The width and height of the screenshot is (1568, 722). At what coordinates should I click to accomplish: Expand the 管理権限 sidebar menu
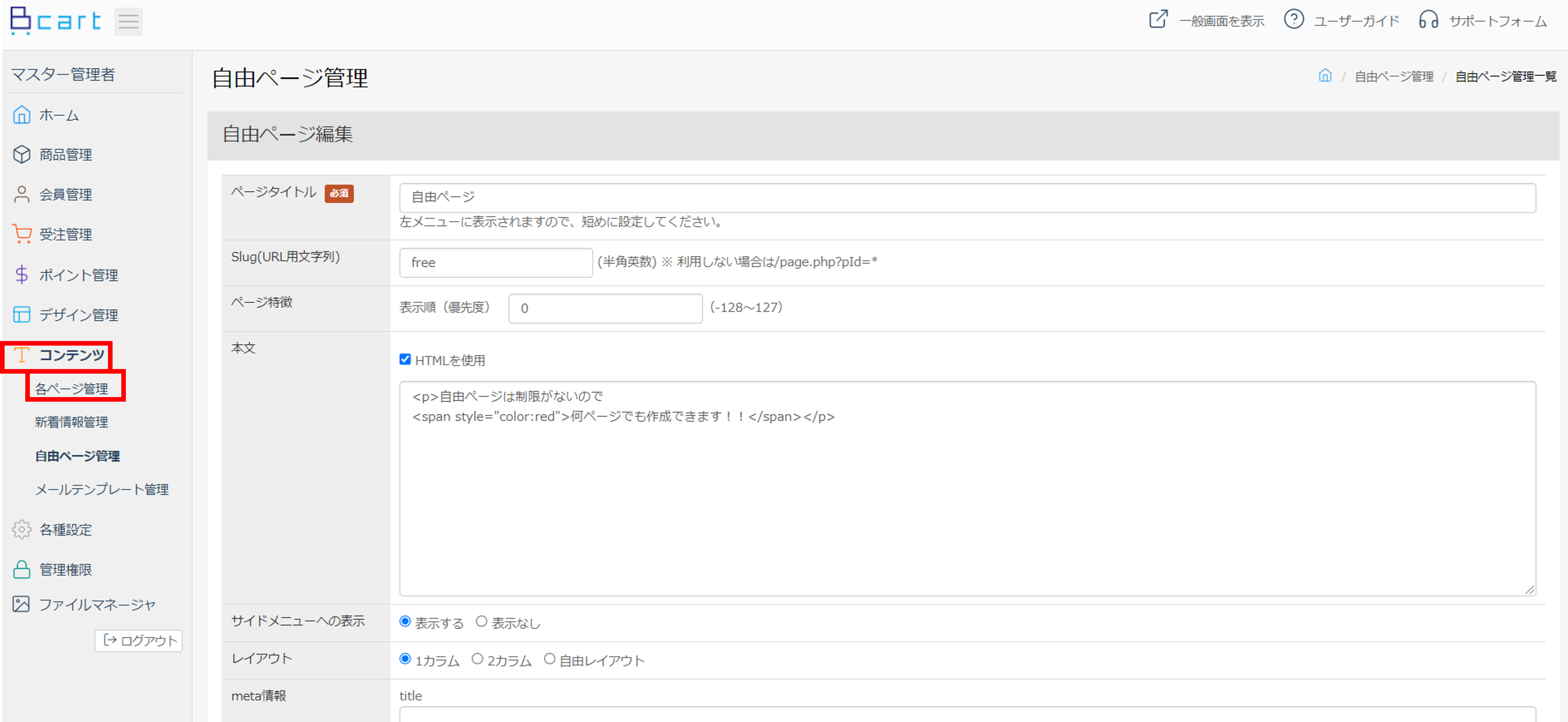click(x=65, y=569)
